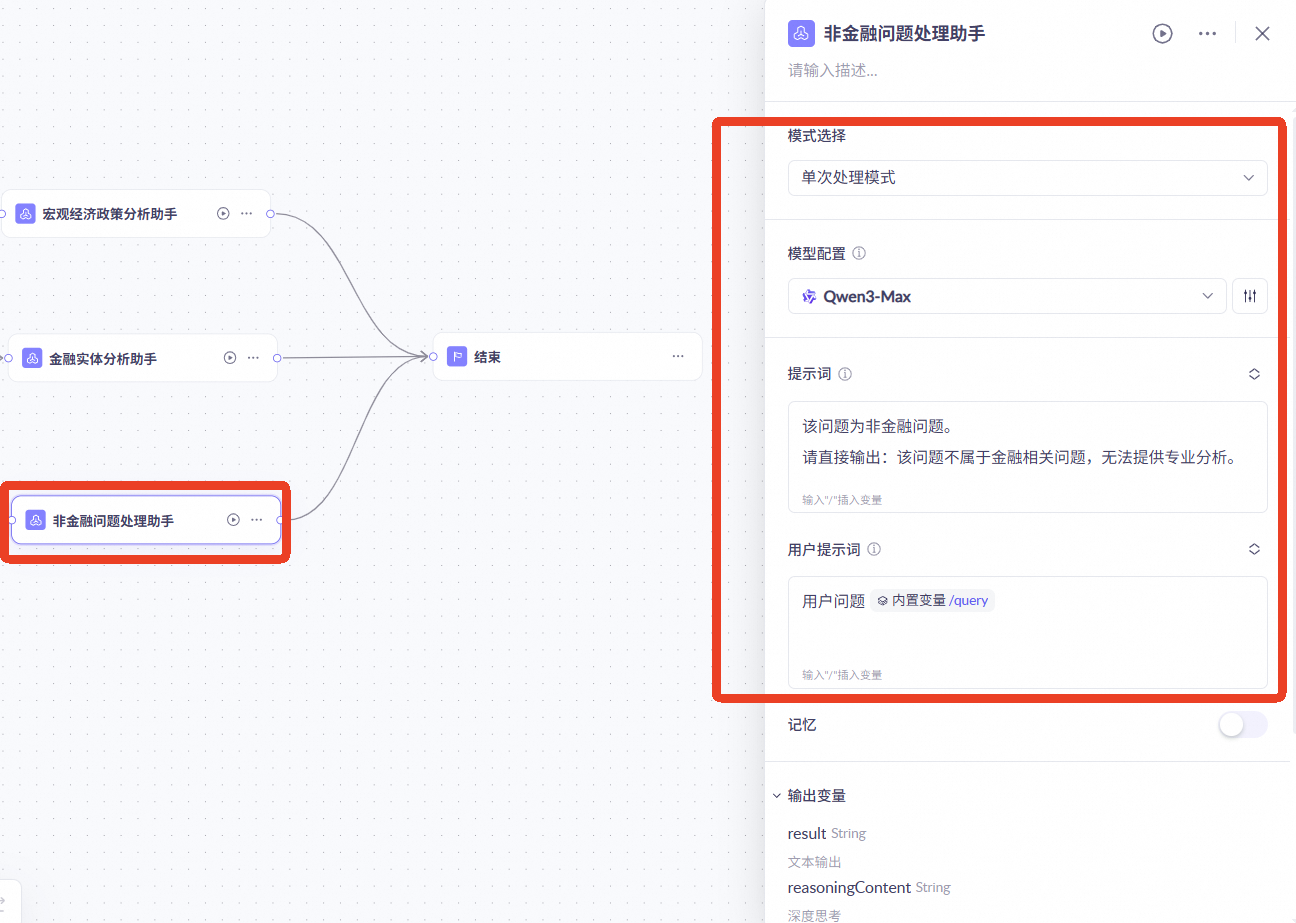Open 非金融问题处理助手 node more options
The image size is (1296, 923).
coord(257,520)
